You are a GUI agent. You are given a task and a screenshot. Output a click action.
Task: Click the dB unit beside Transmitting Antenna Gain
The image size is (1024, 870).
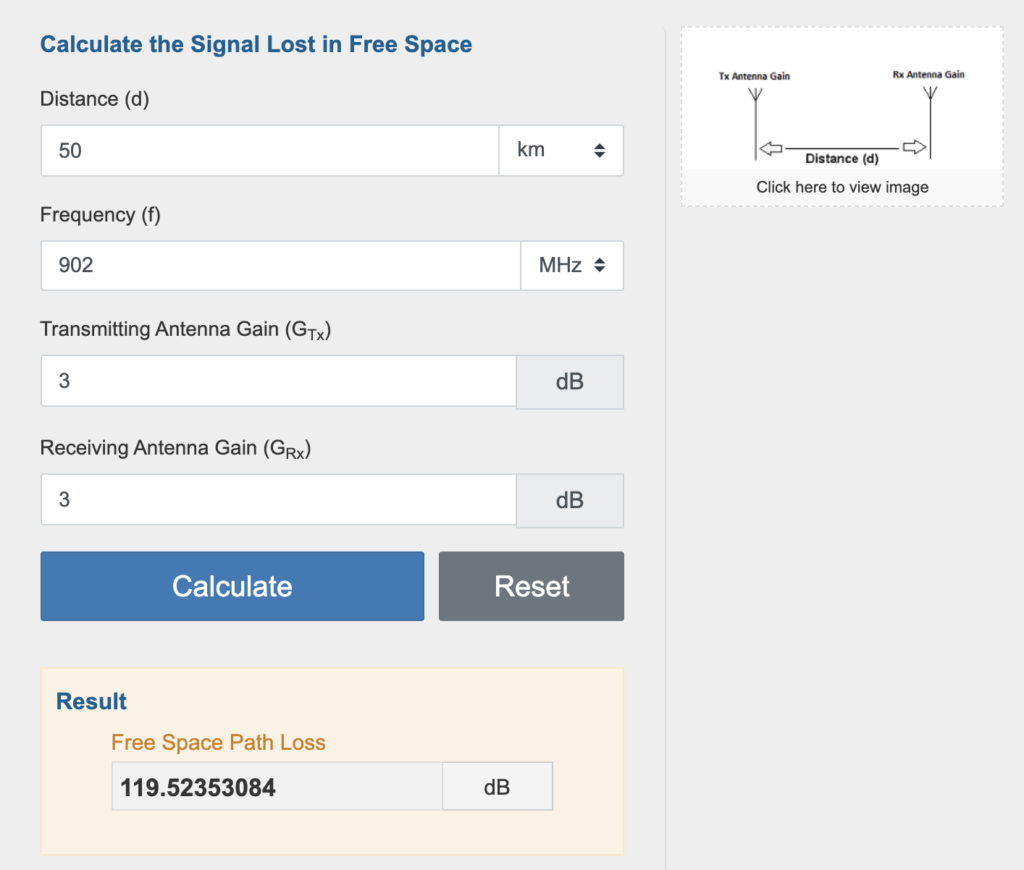click(570, 382)
